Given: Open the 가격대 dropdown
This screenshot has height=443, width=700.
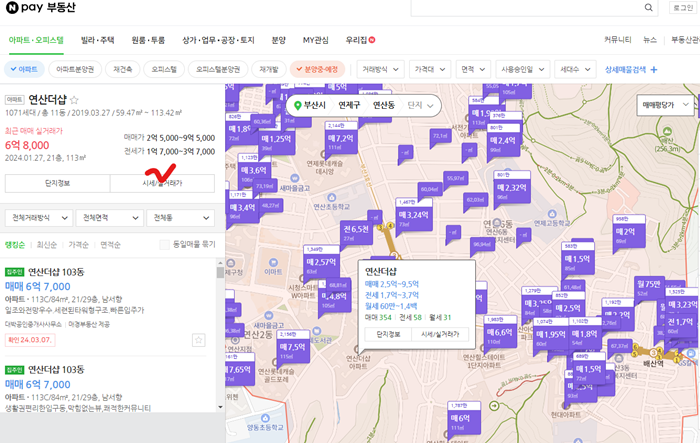Looking at the screenshot, I should [x=430, y=70].
